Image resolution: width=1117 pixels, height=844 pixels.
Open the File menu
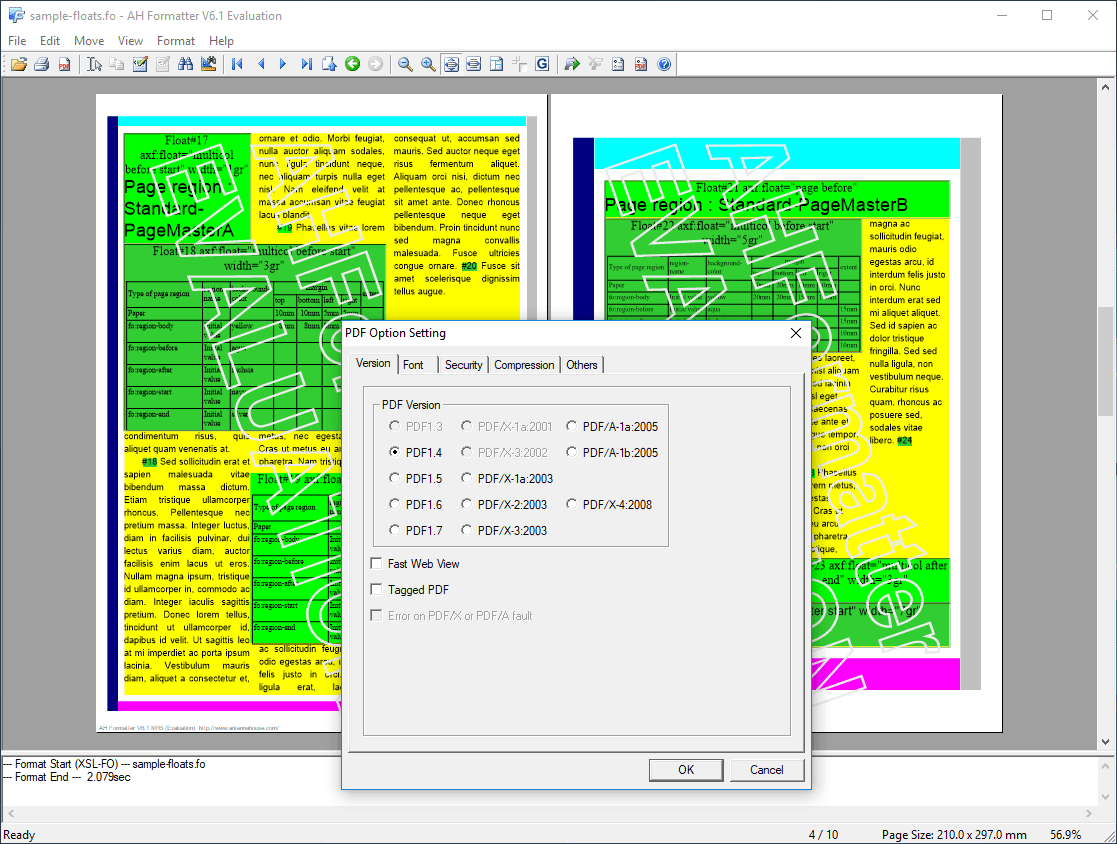(x=17, y=41)
